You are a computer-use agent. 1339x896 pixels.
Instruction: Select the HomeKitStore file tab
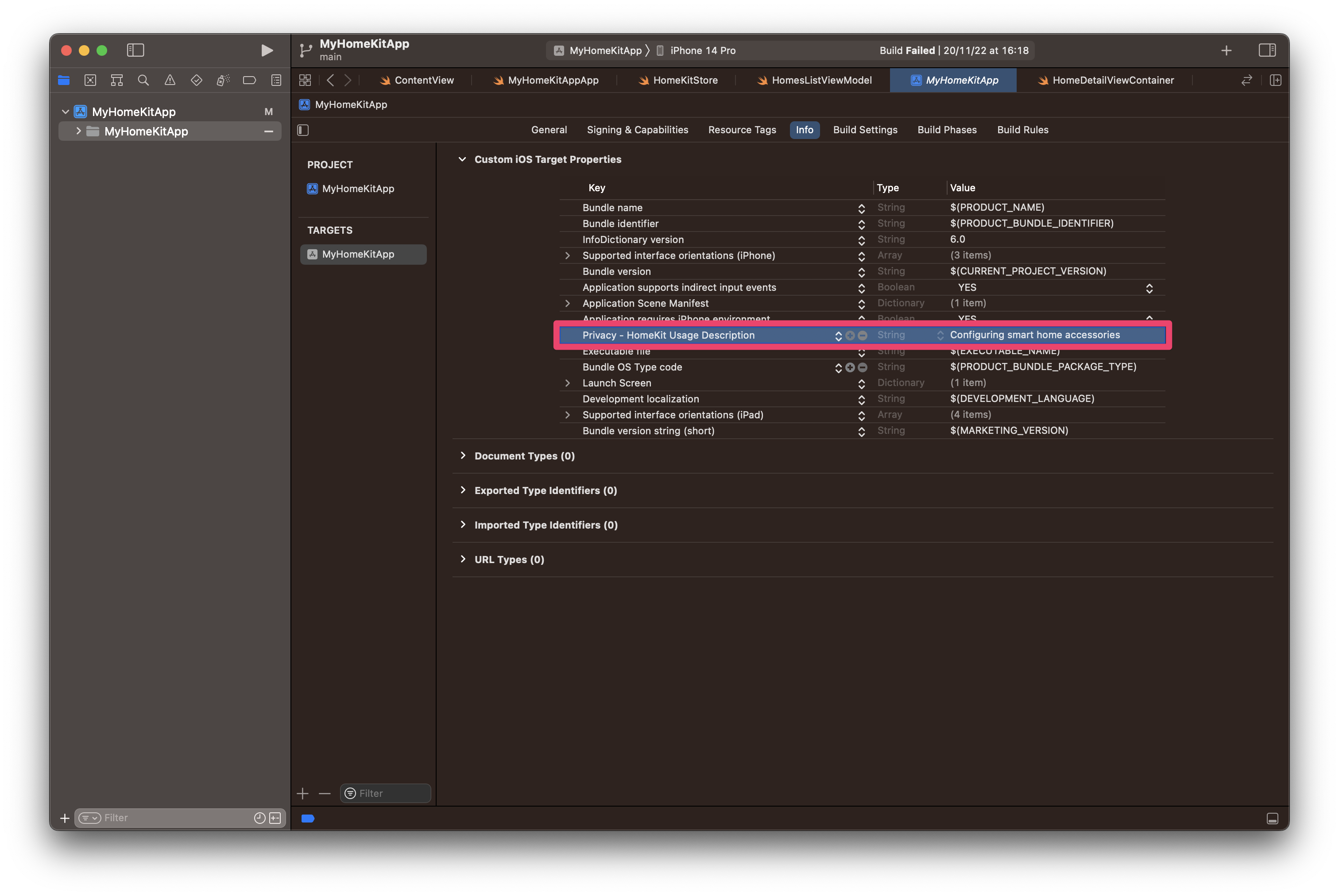point(685,80)
